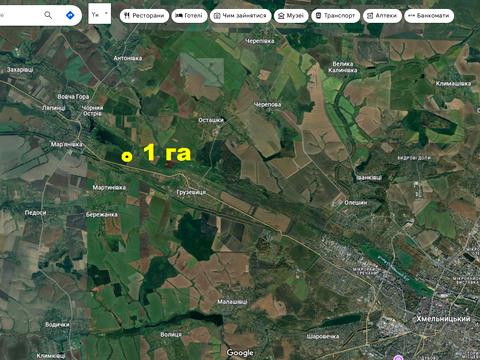The height and width of the screenshot is (360, 480).
Task: Select the Готелі category chip
Action: point(189,16)
